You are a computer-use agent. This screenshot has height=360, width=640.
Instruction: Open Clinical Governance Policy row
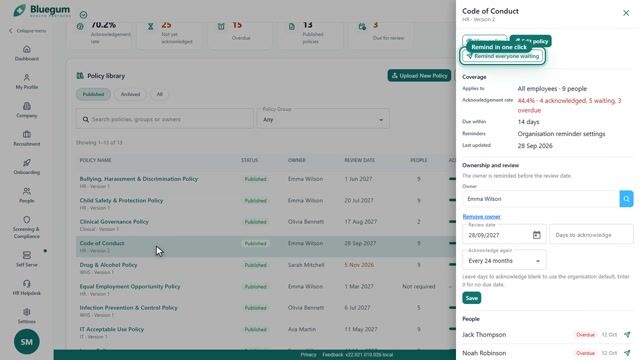point(265,225)
